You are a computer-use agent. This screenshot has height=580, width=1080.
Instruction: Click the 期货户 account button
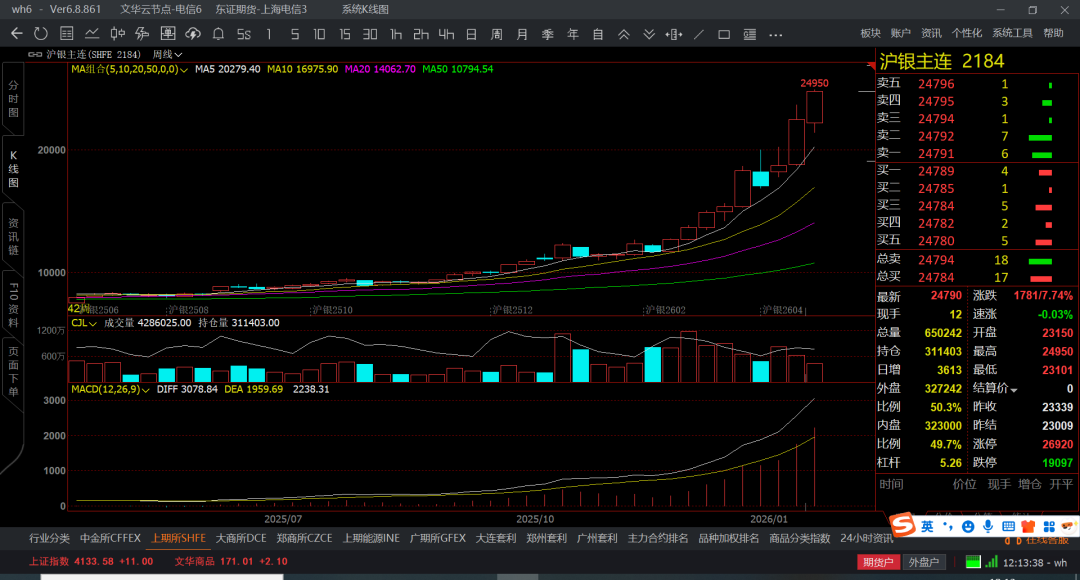point(878,562)
